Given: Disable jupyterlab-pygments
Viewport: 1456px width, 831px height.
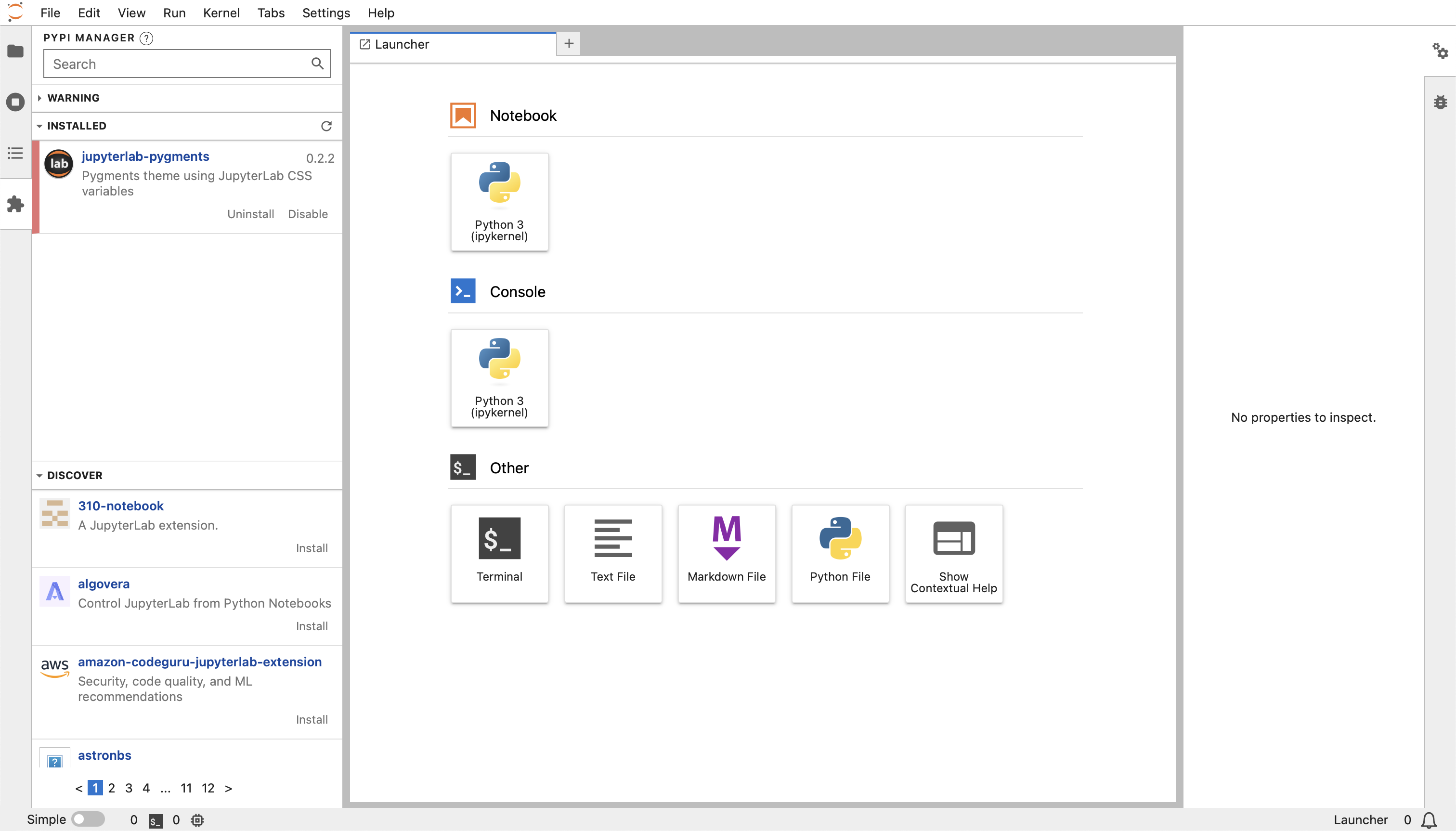Looking at the screenshot, I should (x=308, y=214).
